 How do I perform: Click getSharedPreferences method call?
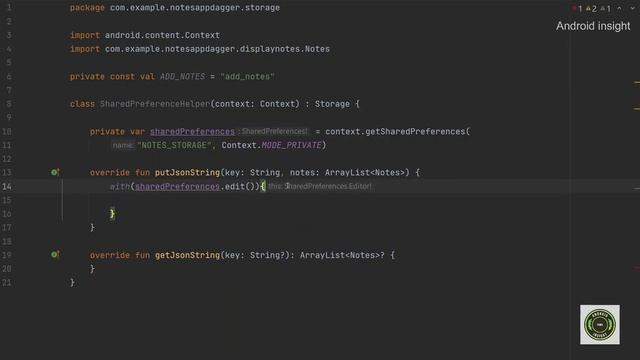[415, 131]
